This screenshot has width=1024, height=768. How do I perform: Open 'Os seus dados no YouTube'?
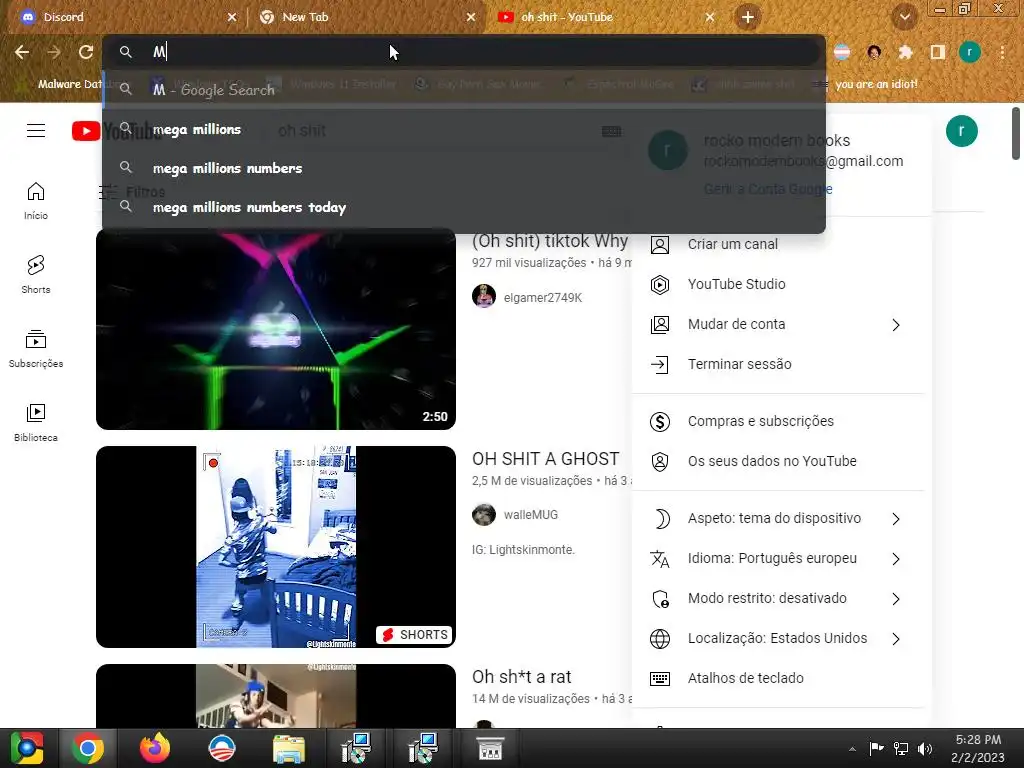(x=778, y=461)
